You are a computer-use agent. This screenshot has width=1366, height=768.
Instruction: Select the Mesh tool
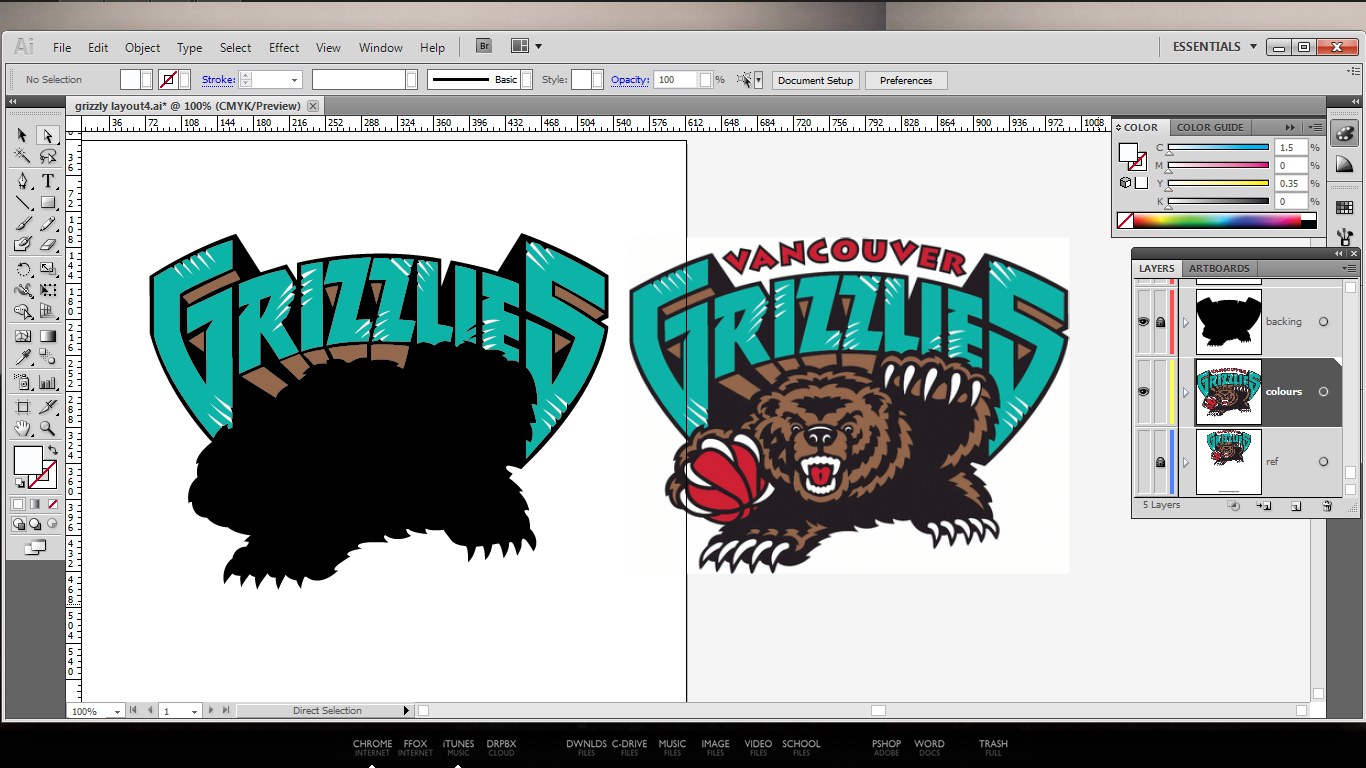[x=22, y=336]
